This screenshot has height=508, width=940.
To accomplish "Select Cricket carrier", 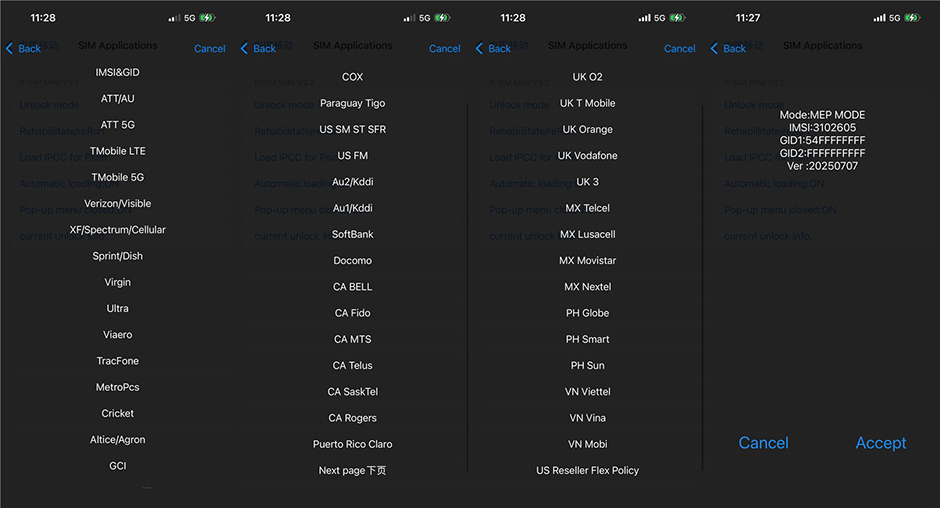I will pos(118,413).
